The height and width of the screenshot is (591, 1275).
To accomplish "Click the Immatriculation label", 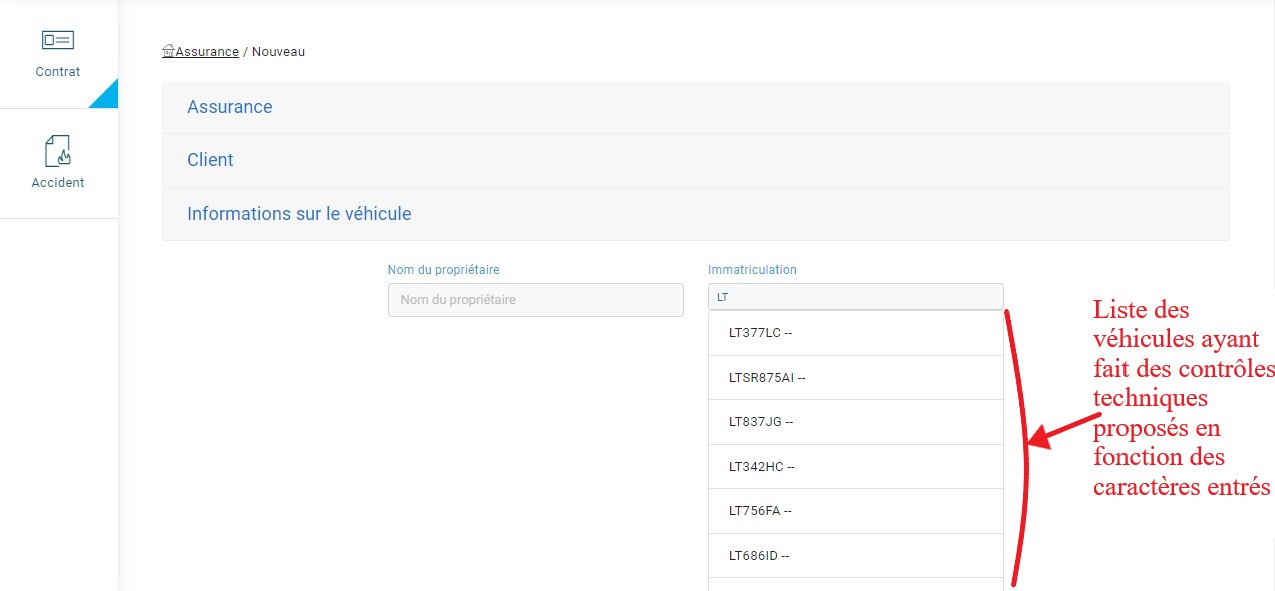I will [752, 270].
